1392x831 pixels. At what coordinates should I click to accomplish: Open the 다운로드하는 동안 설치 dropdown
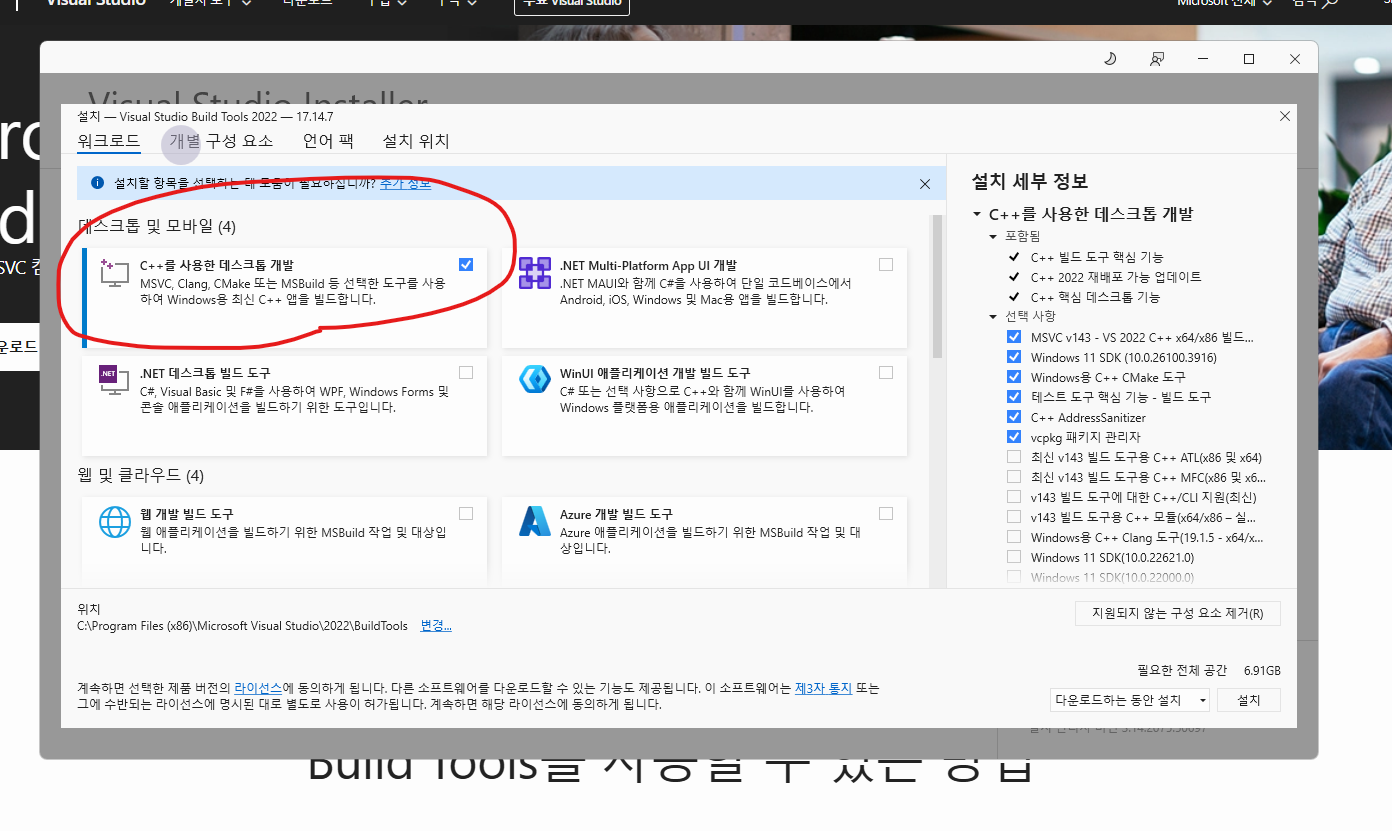(1130, 700)
